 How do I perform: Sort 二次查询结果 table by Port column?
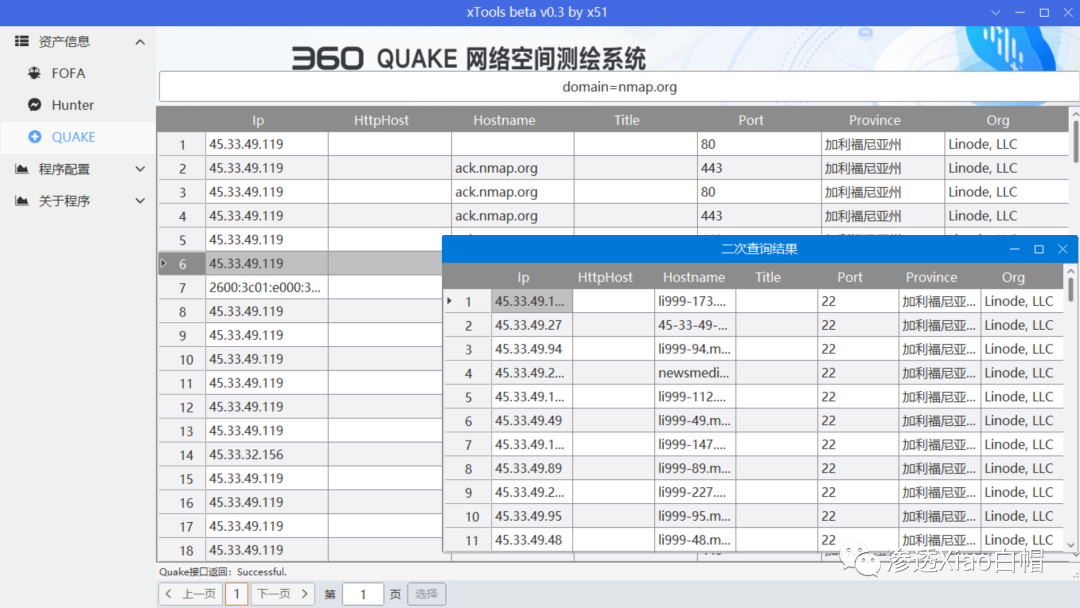pyautogui.click(x=850, y=277)
